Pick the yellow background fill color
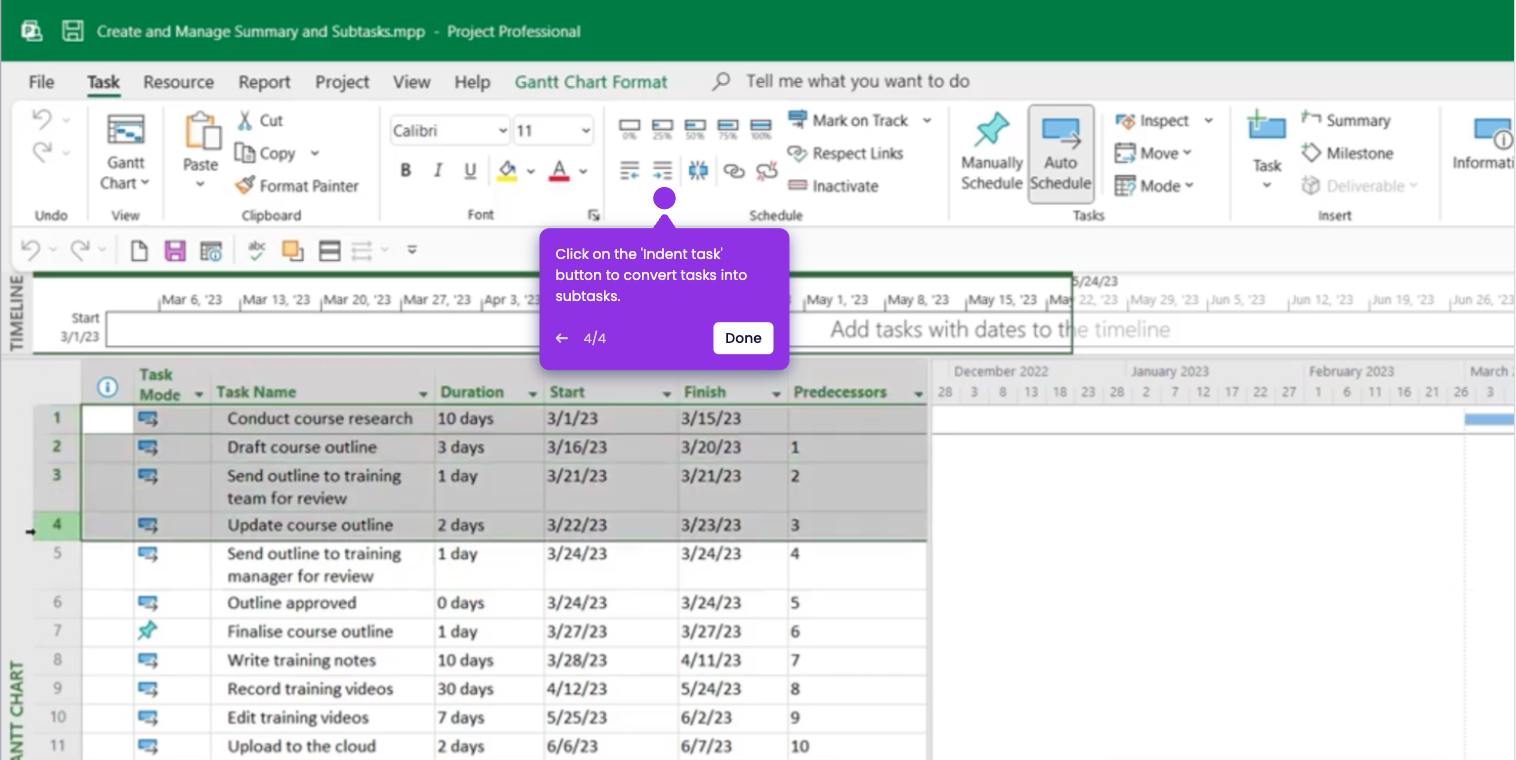The image size is (1516, 760). coord(507,171)
